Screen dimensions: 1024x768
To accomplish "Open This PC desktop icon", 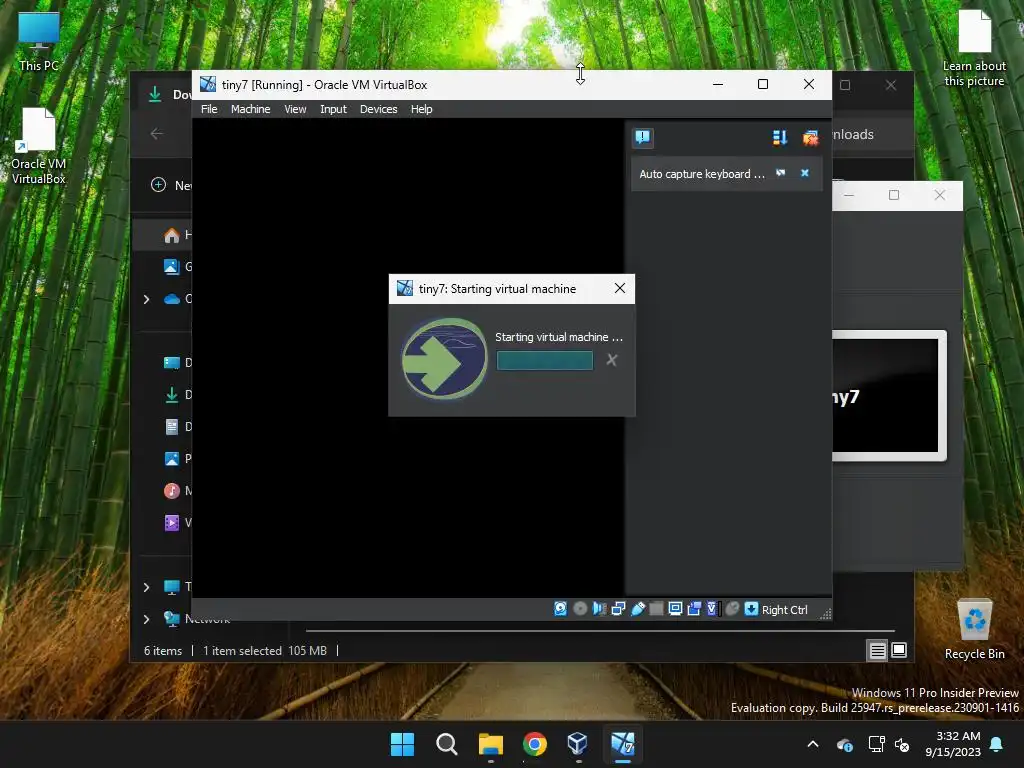I will point(39,41).
